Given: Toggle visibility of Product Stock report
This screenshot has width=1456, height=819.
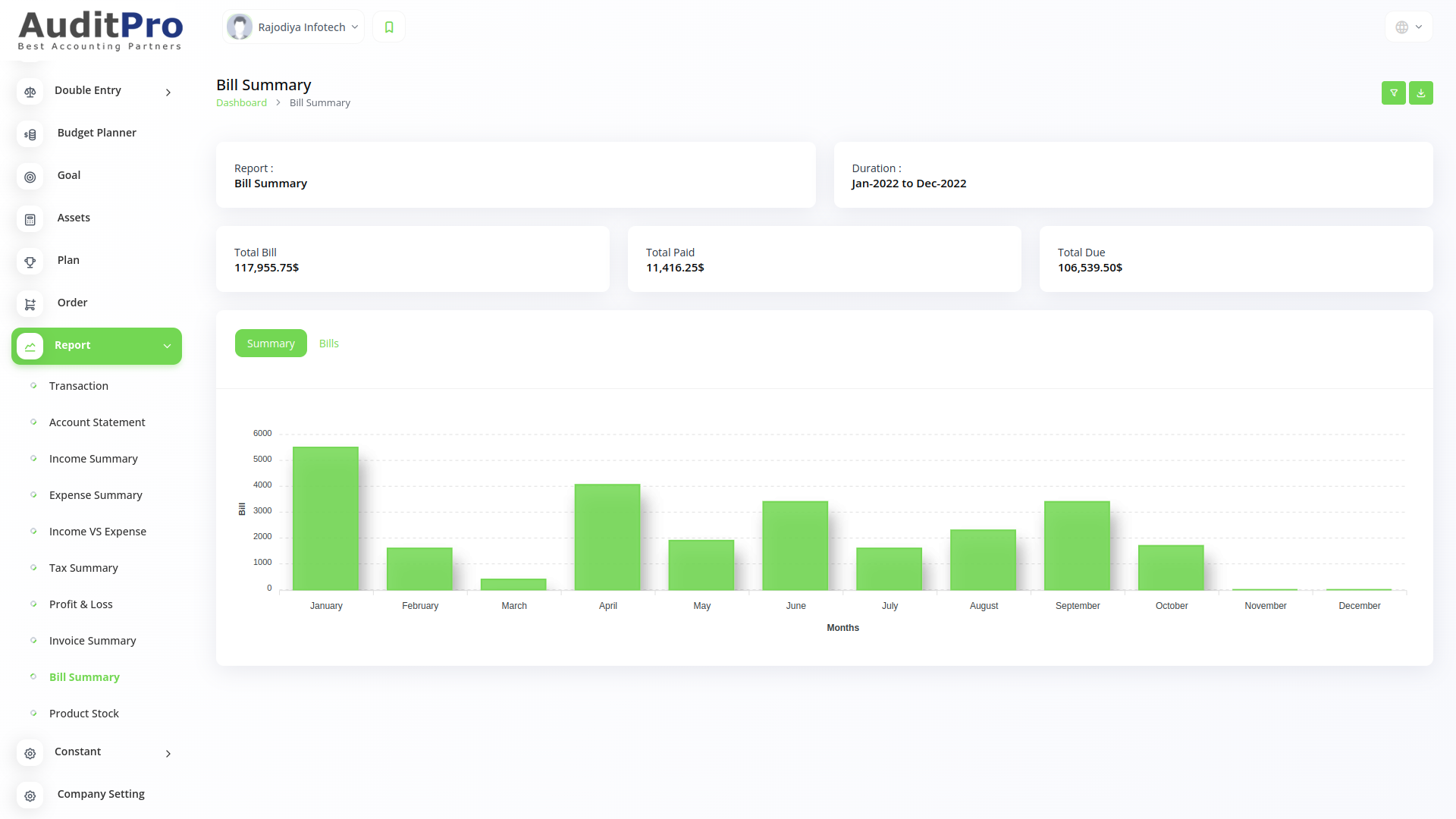Looking at the screenshot, I should [84, 713].
